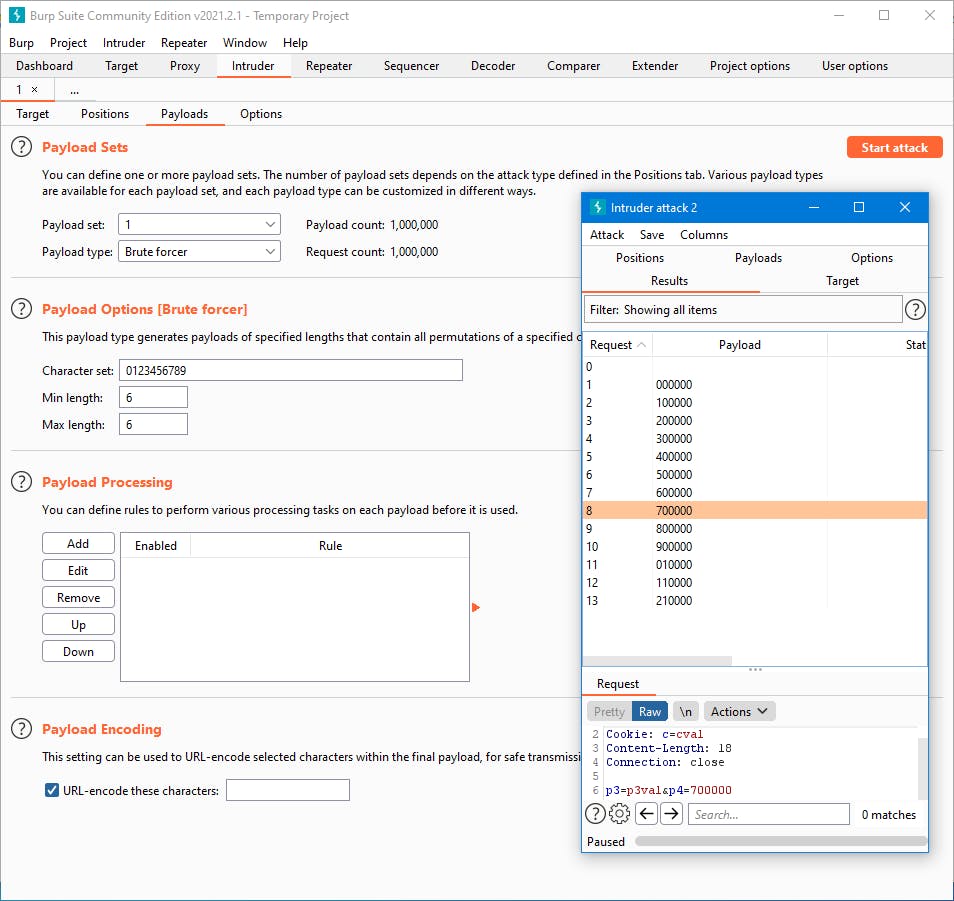Open search settings gear icon
This screenshot has height=901, width=954.
coord(620,814)
